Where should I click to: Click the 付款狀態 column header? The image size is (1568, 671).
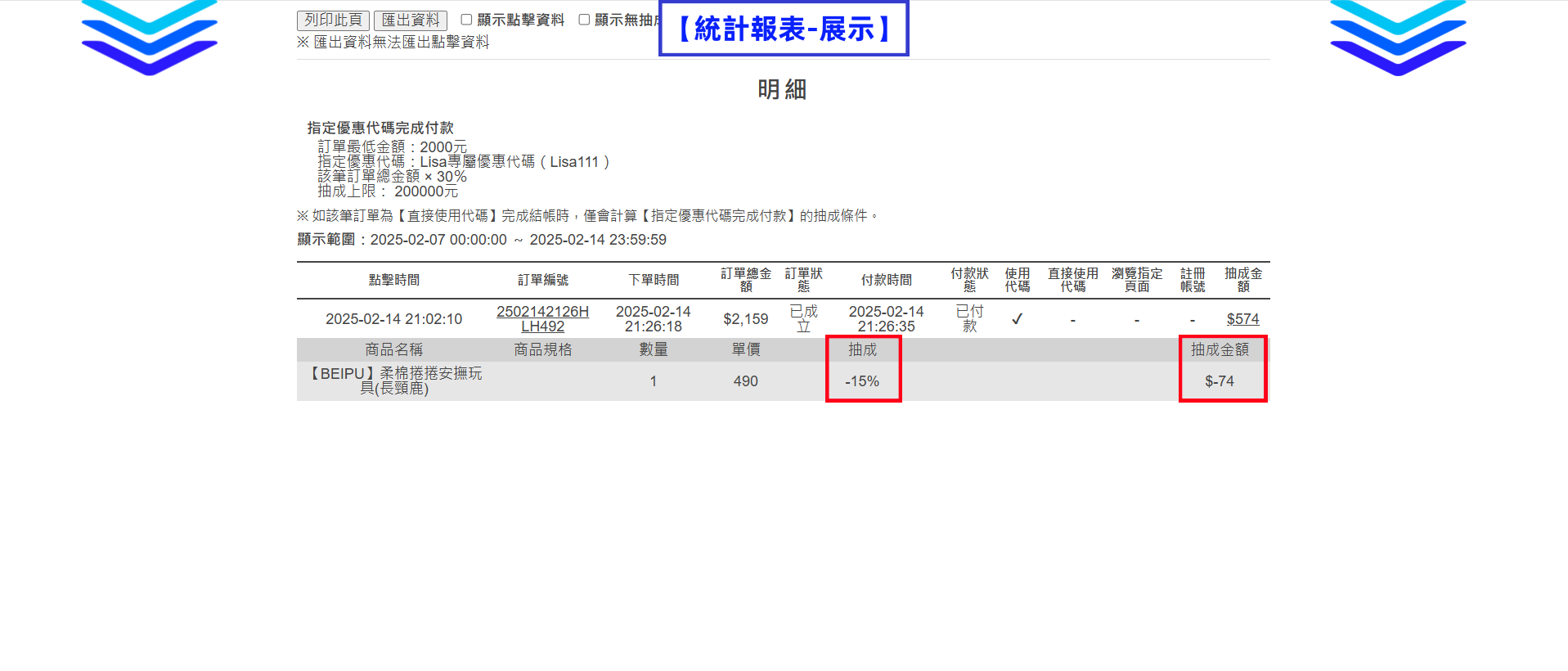(970, 280)
